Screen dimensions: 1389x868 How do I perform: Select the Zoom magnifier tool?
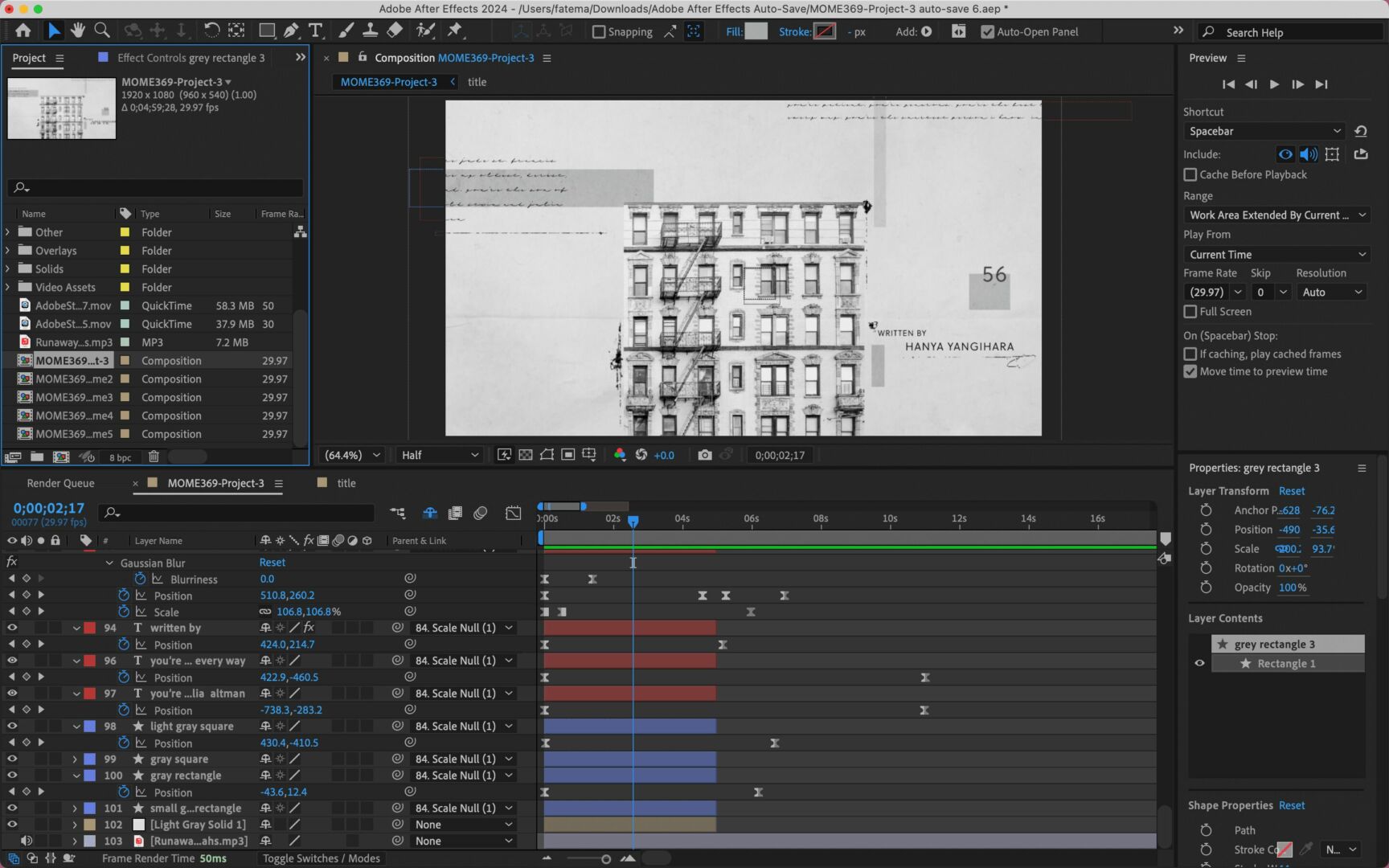(102, 31)
